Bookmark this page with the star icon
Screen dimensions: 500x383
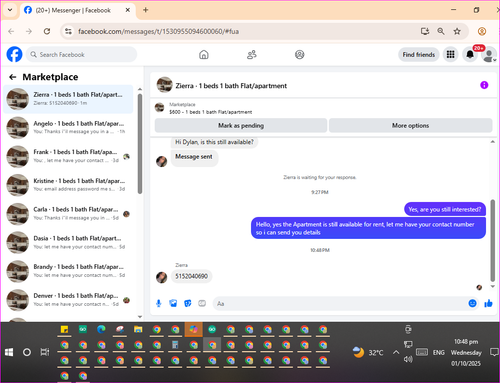pyautogui.click(x=457, y=31)
